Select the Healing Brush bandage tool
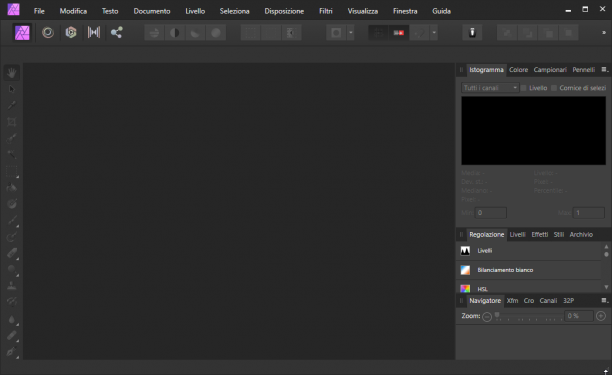Image resolution: width=612 pixels, height=375 pixels. (x=12, y=336)
